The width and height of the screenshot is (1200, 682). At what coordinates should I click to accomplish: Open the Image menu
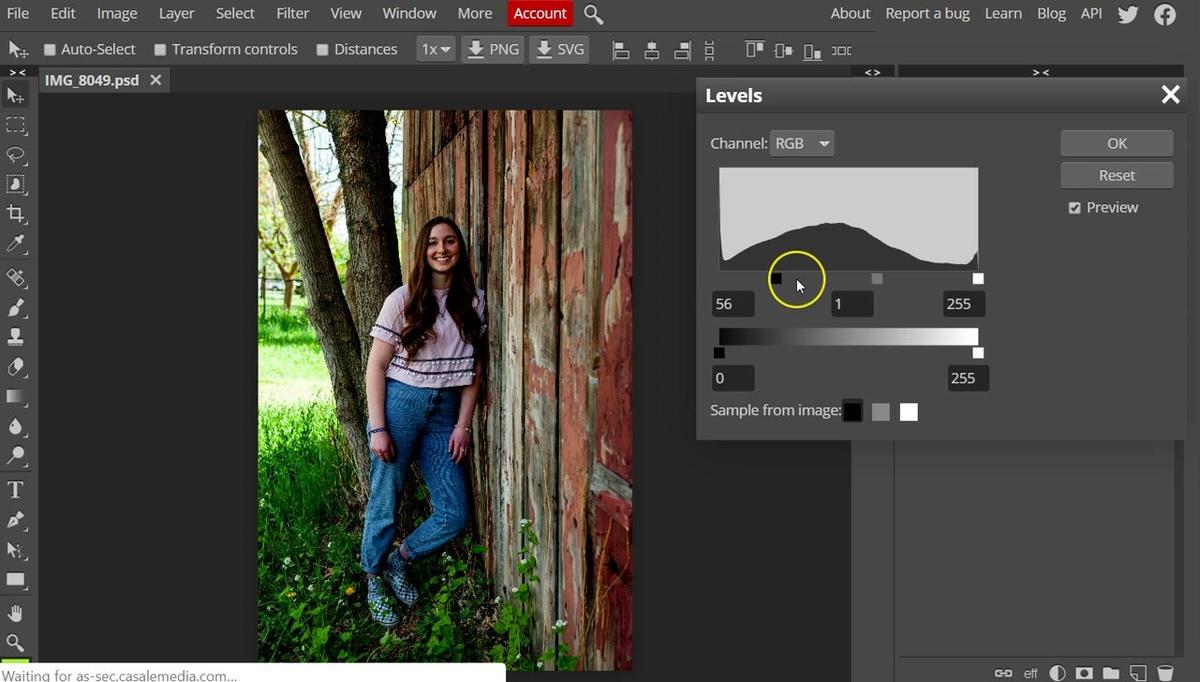tap(117, 14)
